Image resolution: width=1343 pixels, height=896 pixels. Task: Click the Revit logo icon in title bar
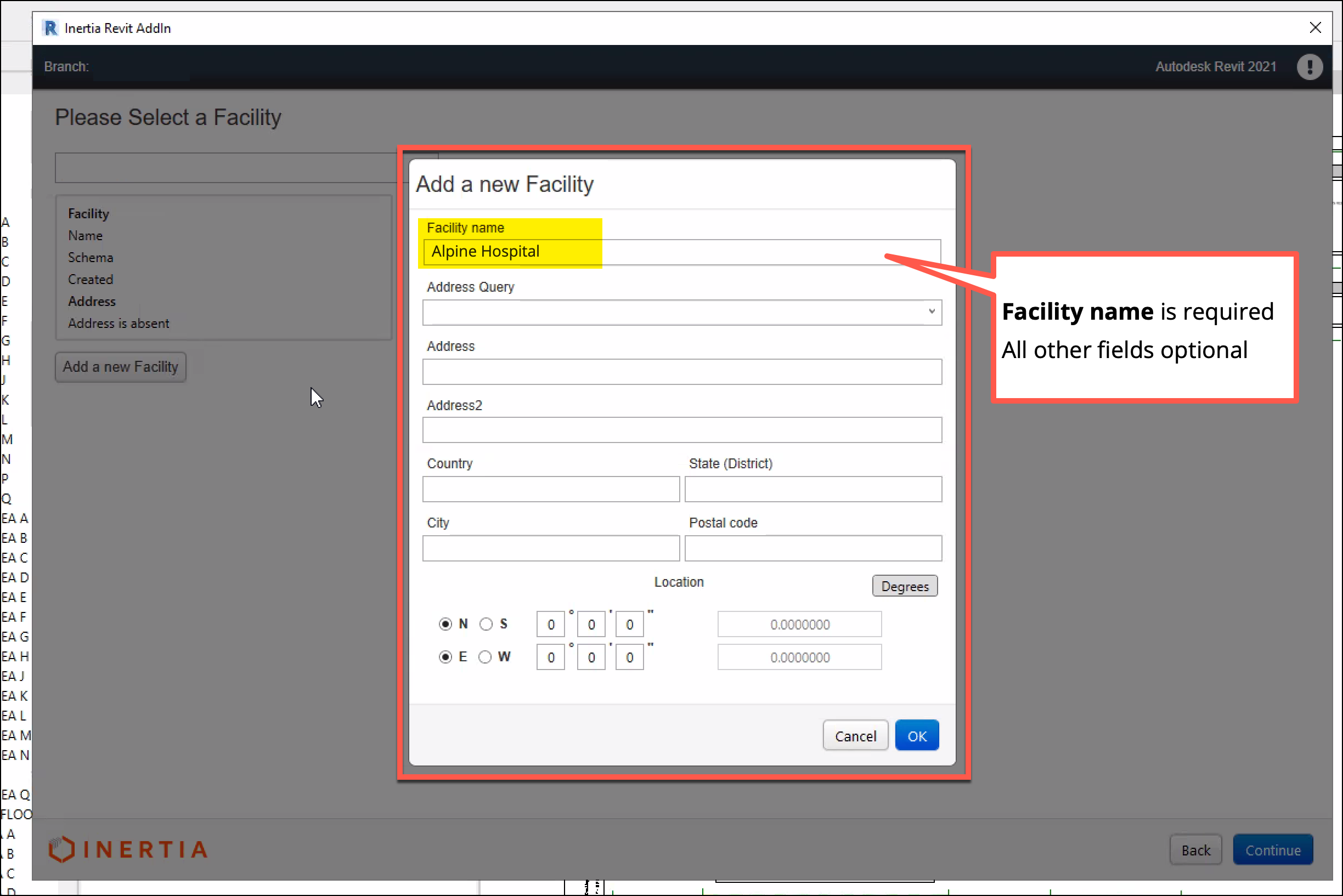50,28
